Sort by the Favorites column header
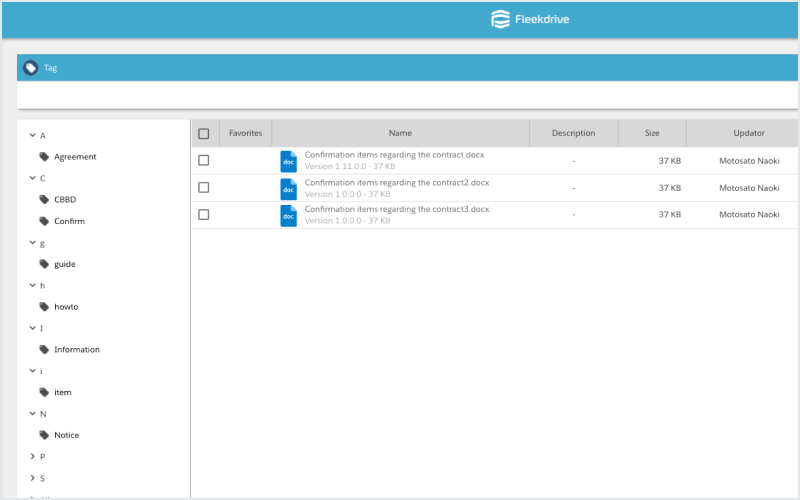 coord(245,133)
